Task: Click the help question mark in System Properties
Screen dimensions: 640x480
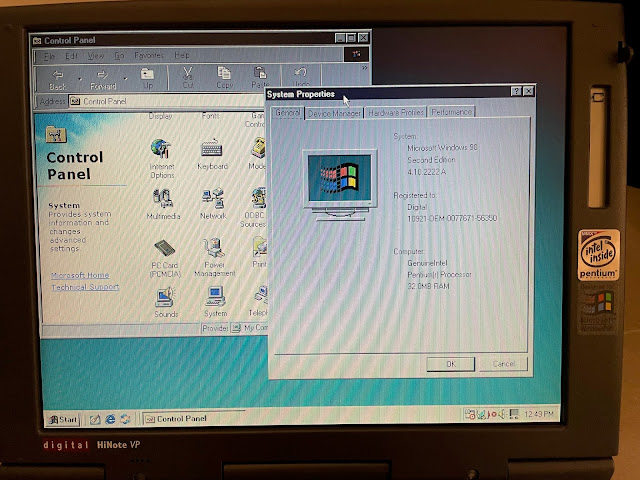Action: [516, 91]
